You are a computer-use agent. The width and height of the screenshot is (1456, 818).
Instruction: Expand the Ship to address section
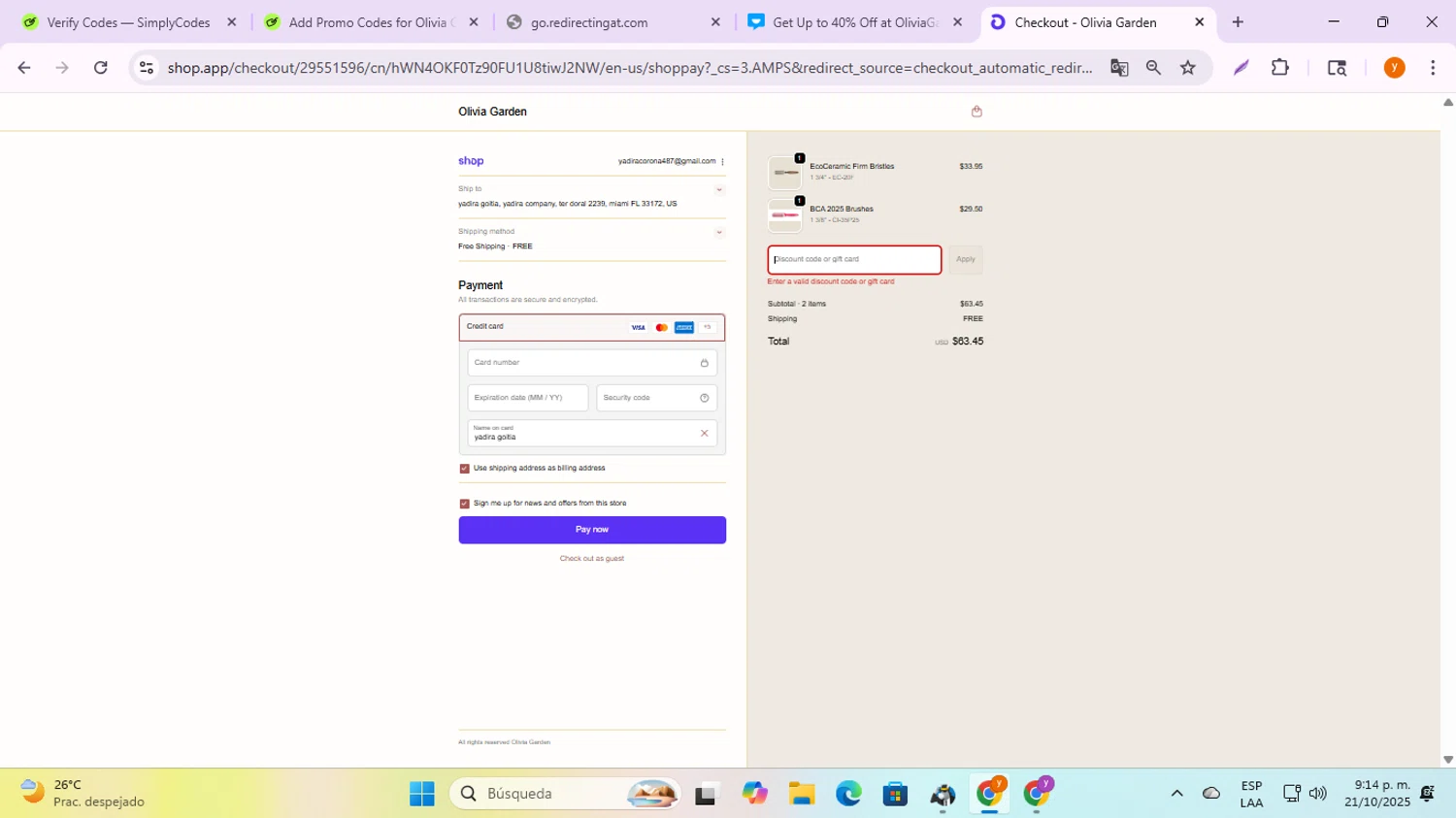[x=719, y=190]
